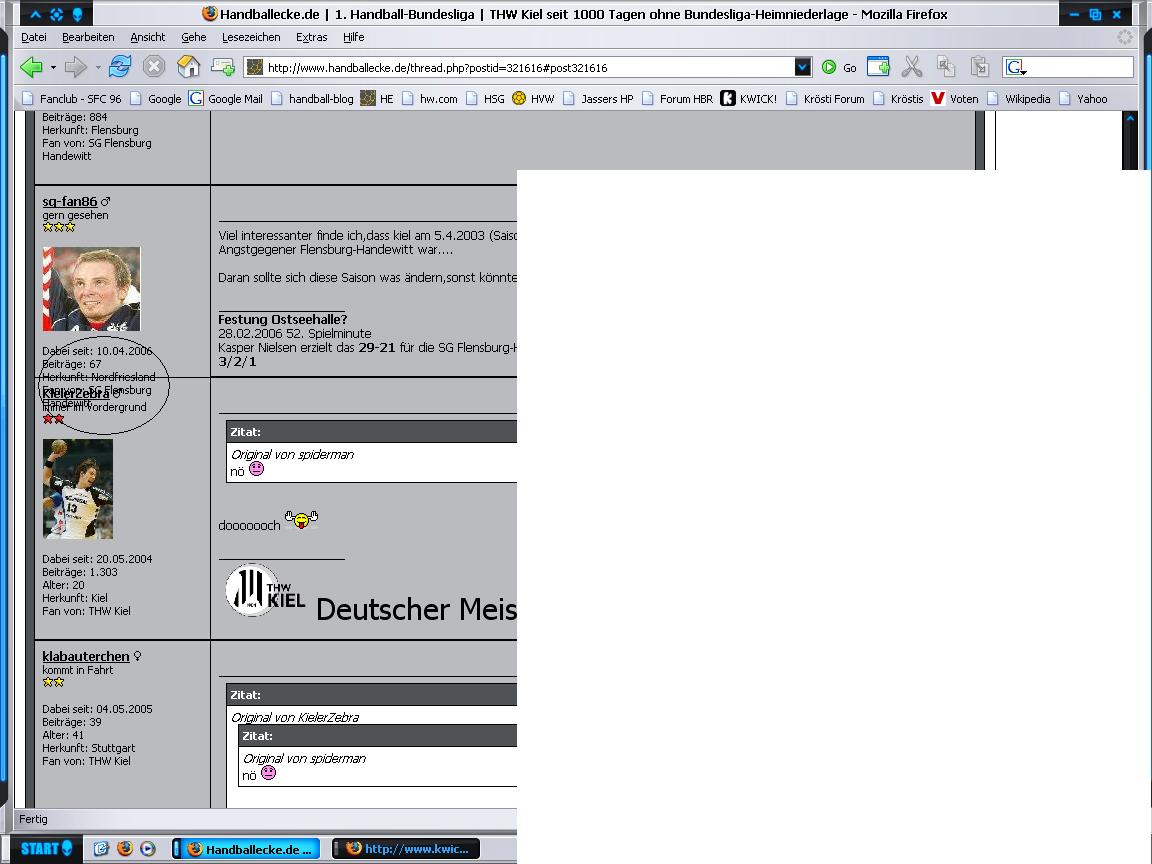Click the Home icon in toolbar

click(x=188, y=67)
